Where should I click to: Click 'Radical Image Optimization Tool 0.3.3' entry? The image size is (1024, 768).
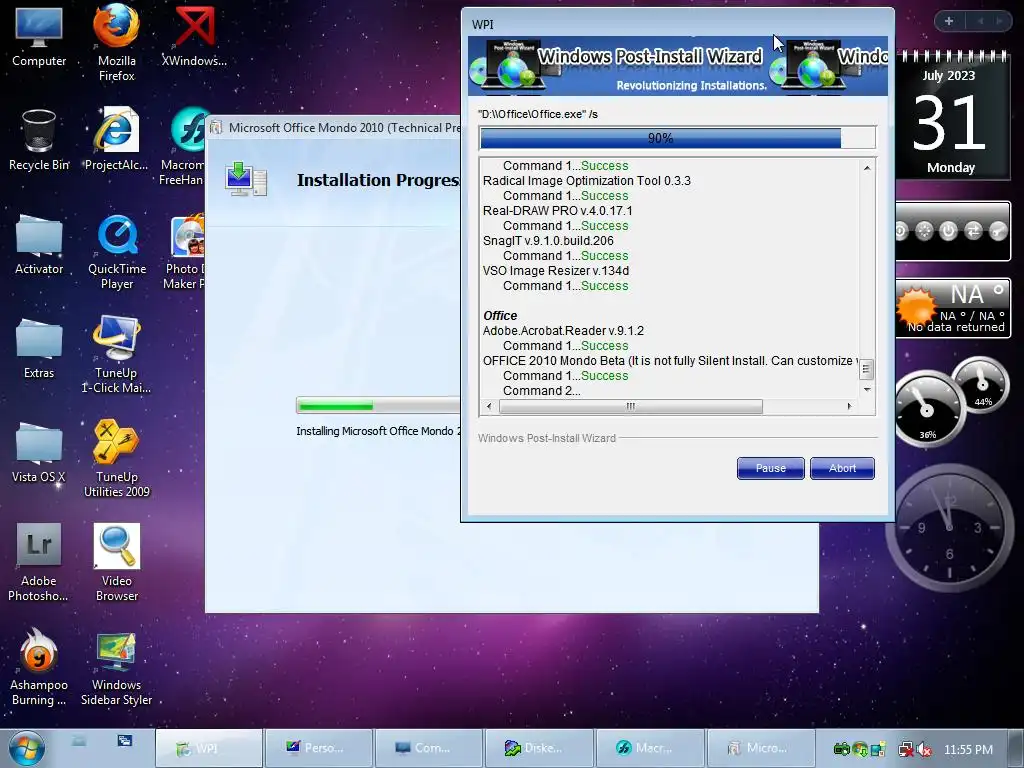point(586,181)
